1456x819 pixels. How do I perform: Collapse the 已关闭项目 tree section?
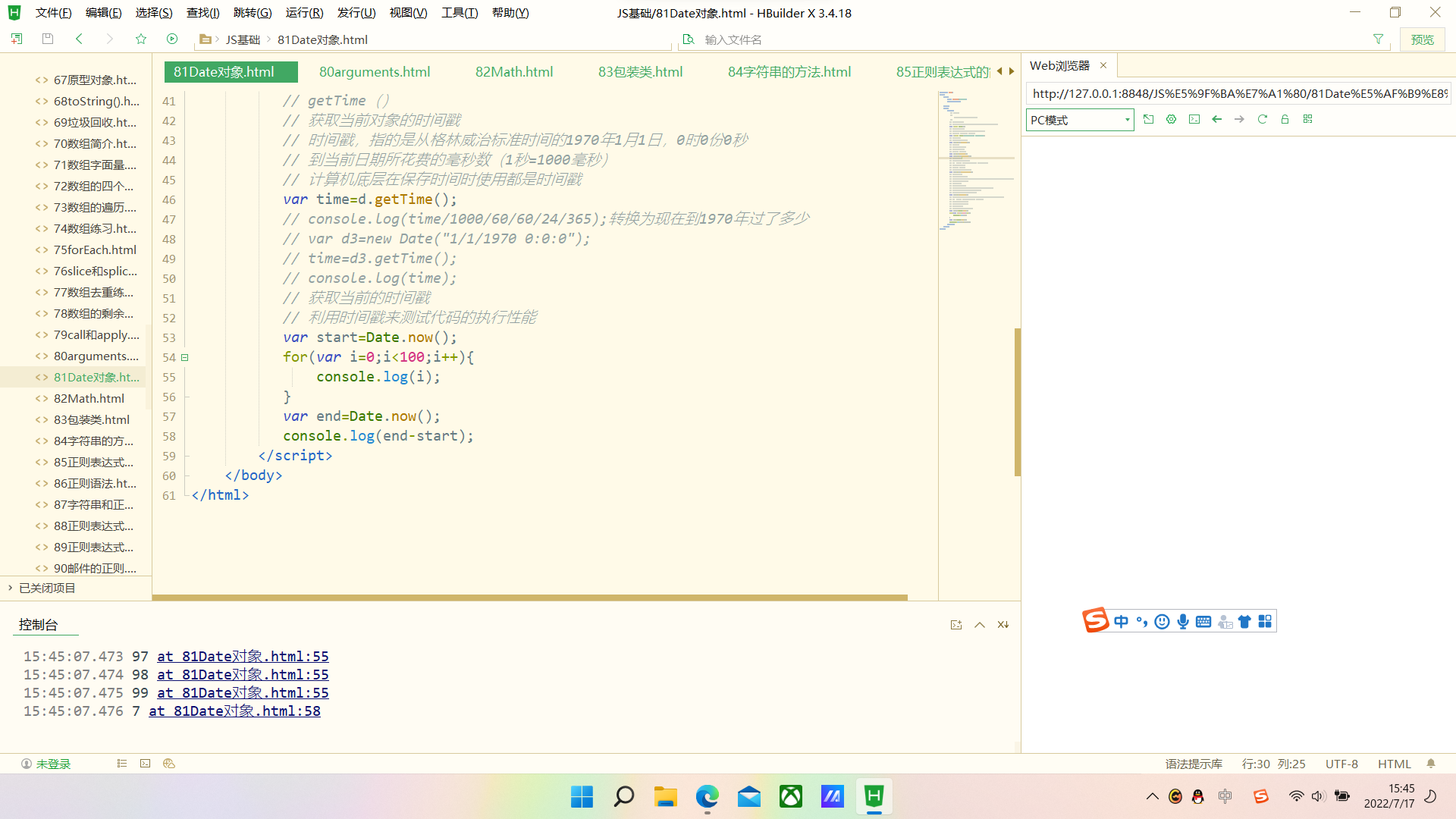coord(11,588)
